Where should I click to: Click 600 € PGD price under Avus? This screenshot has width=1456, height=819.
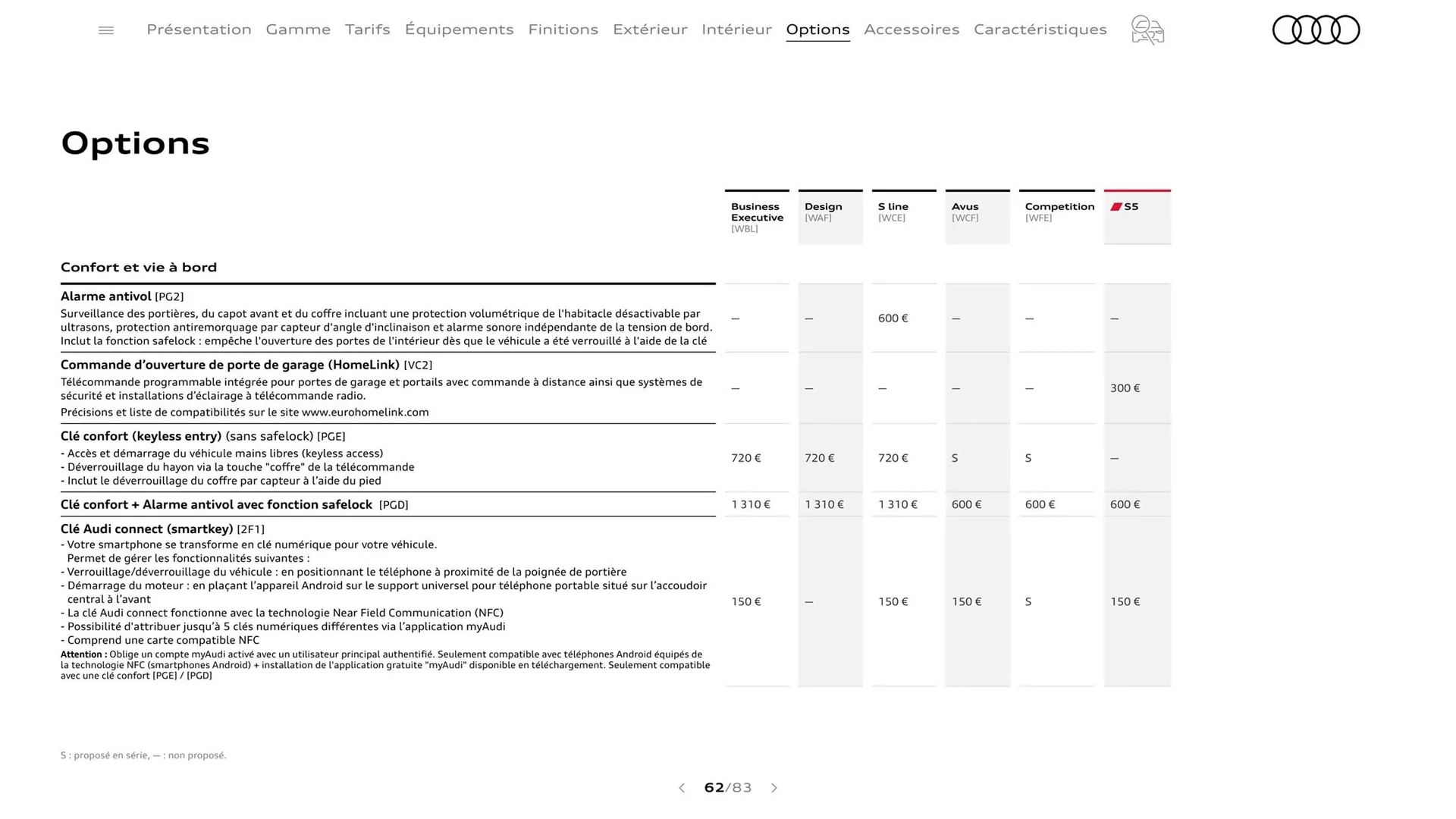pyautogui.click(x=967, y=504)
